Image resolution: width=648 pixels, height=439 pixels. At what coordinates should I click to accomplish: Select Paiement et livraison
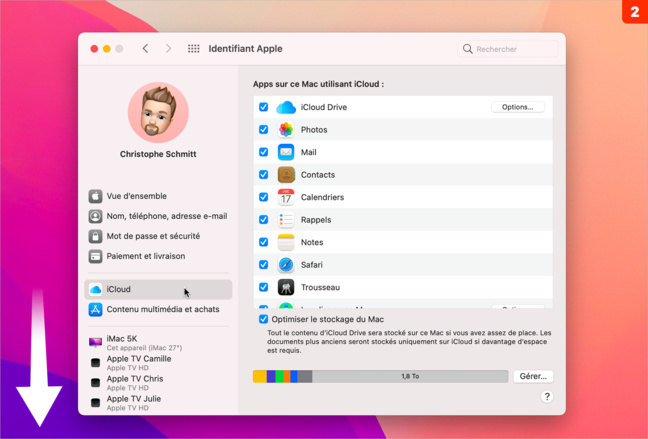[158, 256]
